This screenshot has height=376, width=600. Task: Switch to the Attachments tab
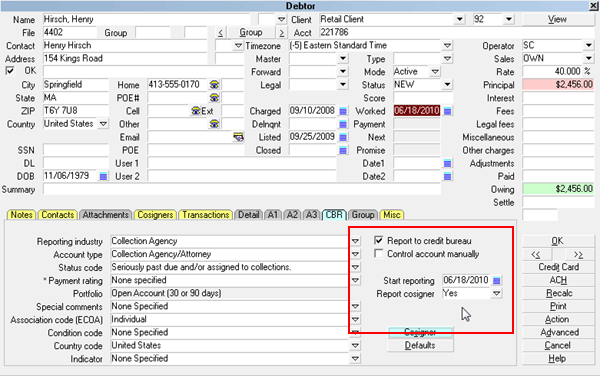coord(105,215)
